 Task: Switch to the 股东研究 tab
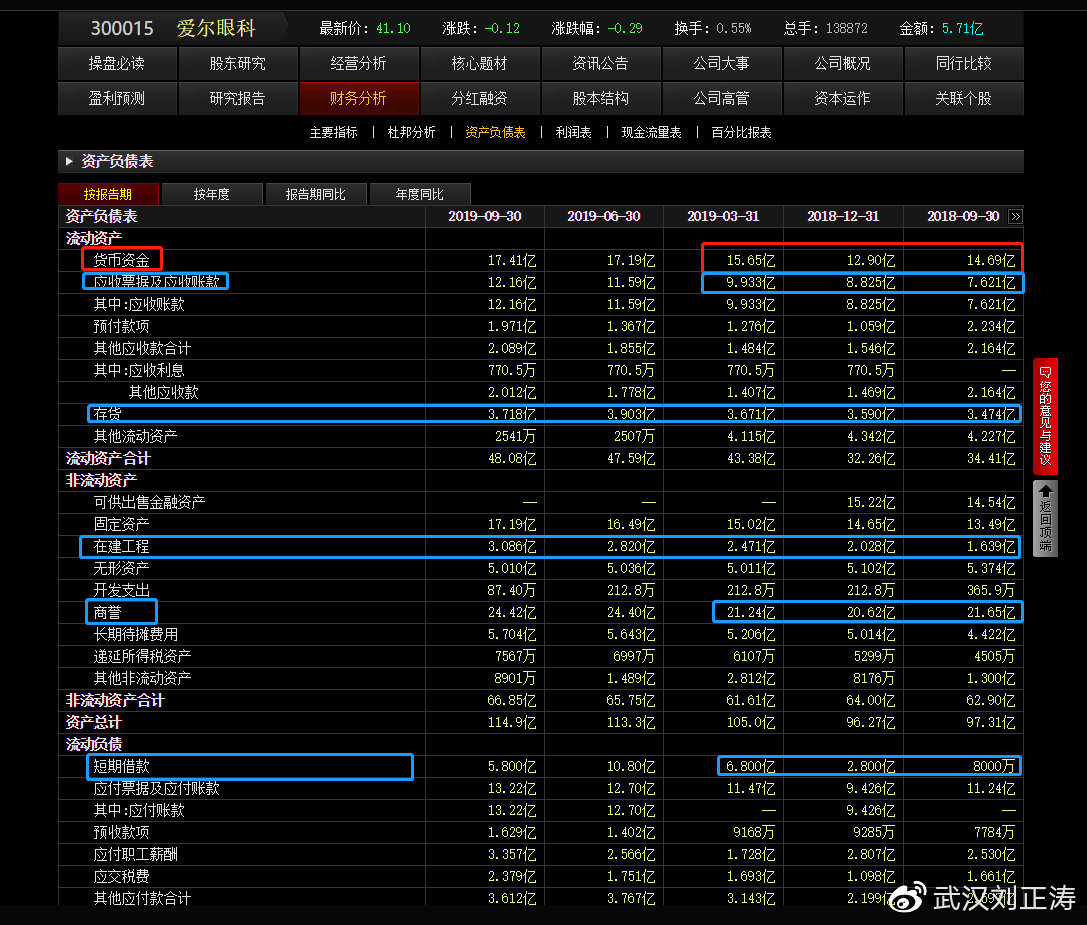pos(237,63)
